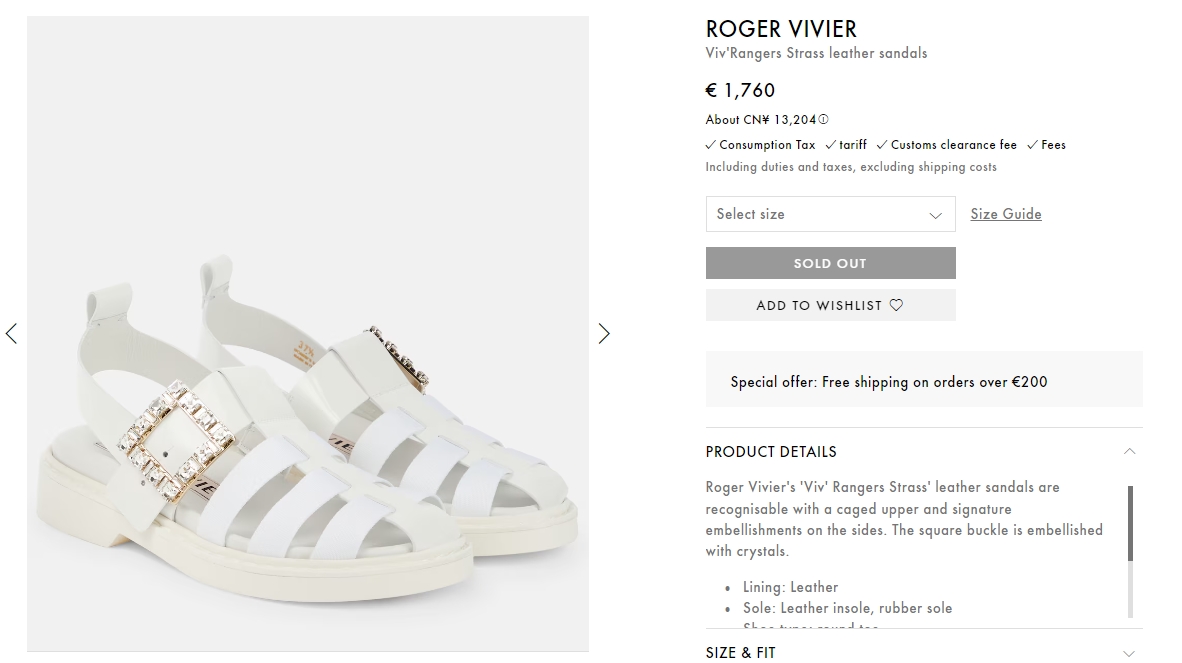Open the Size Guide link
This screenshot has height=663, width=1182.
tap(1005, 214)
